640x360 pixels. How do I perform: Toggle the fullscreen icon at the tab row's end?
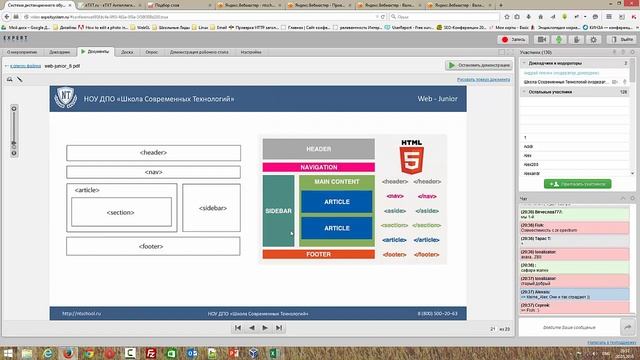tap(510, 52)
